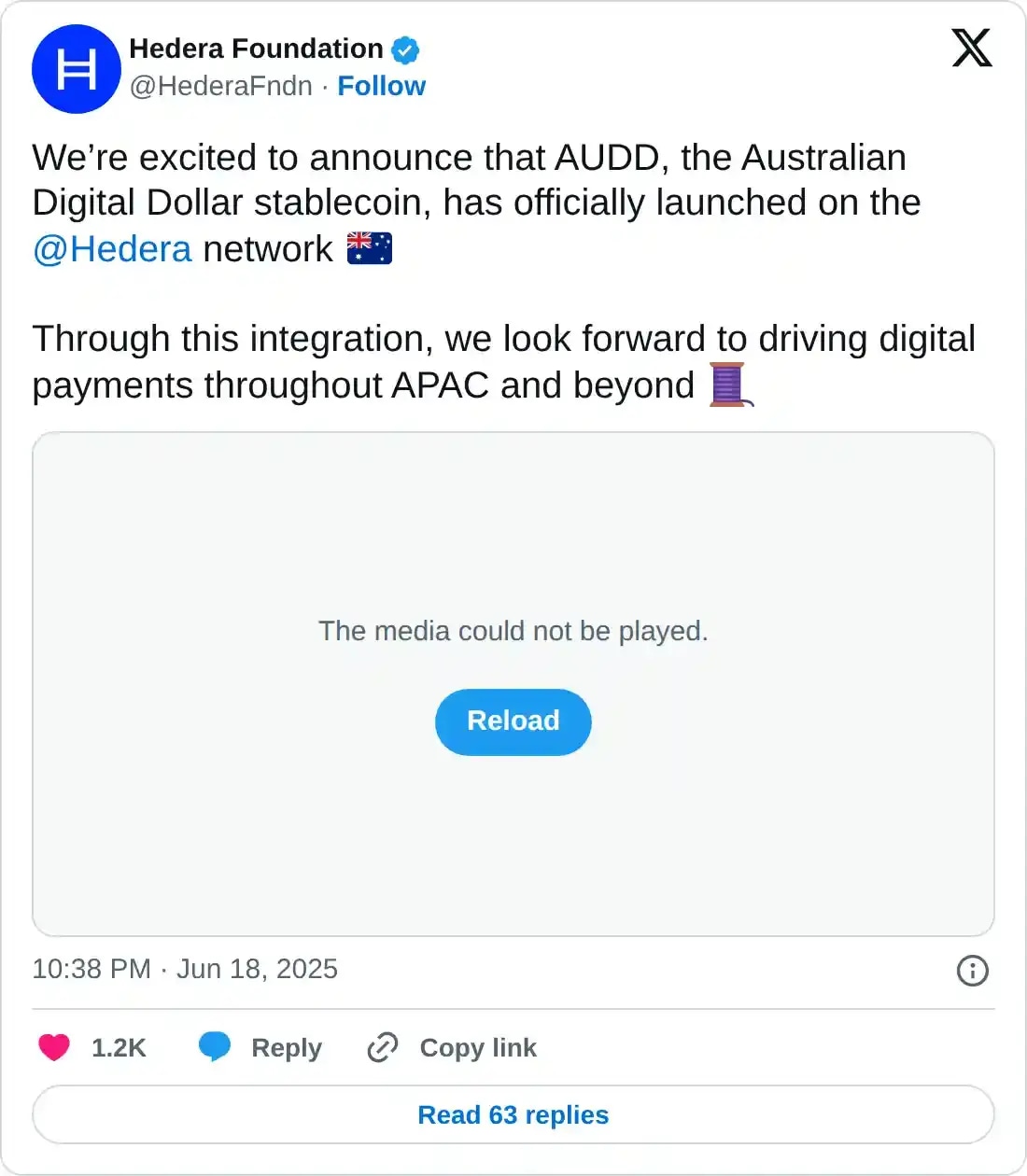1027x1176 pixels.
Task: Click the Read 63 replies button
Action: pos(513,1114)
